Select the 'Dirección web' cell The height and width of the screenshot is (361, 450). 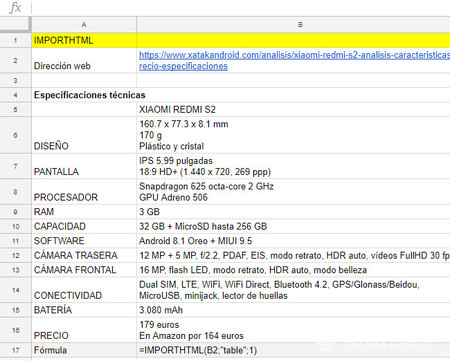click(84, 60)
